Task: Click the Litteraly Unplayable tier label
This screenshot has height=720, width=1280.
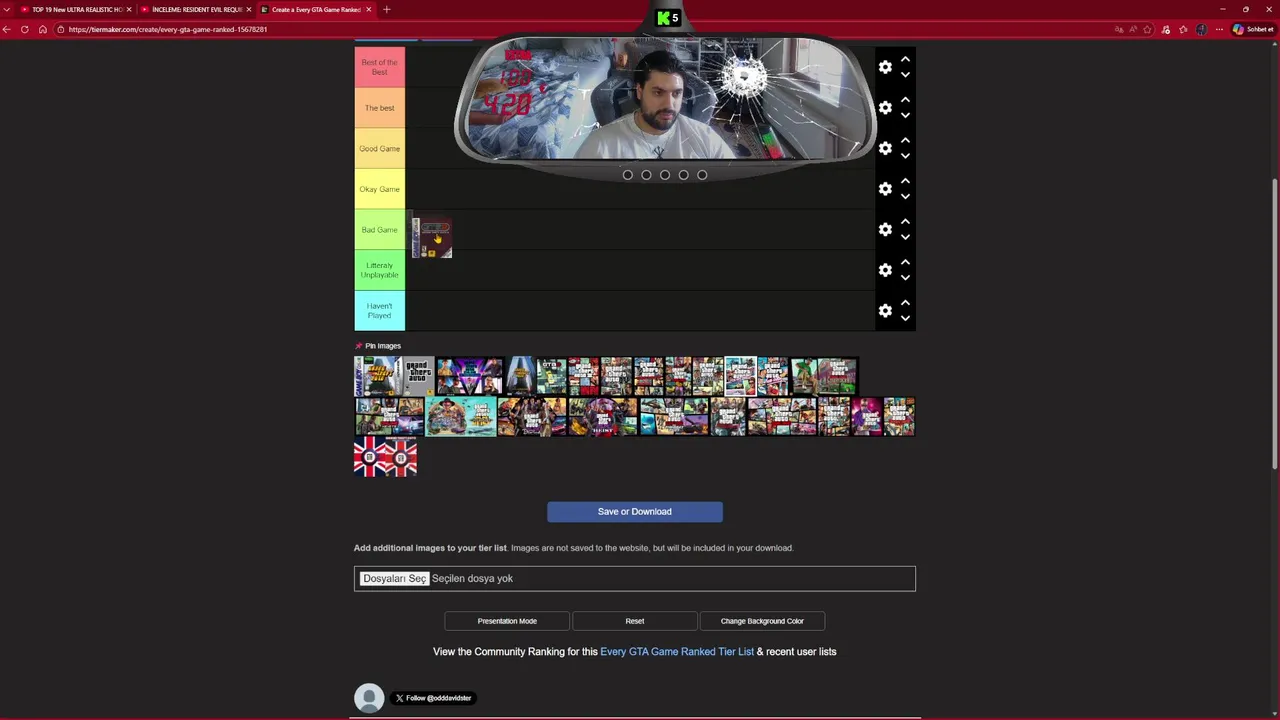Action: tap(380, 270)
